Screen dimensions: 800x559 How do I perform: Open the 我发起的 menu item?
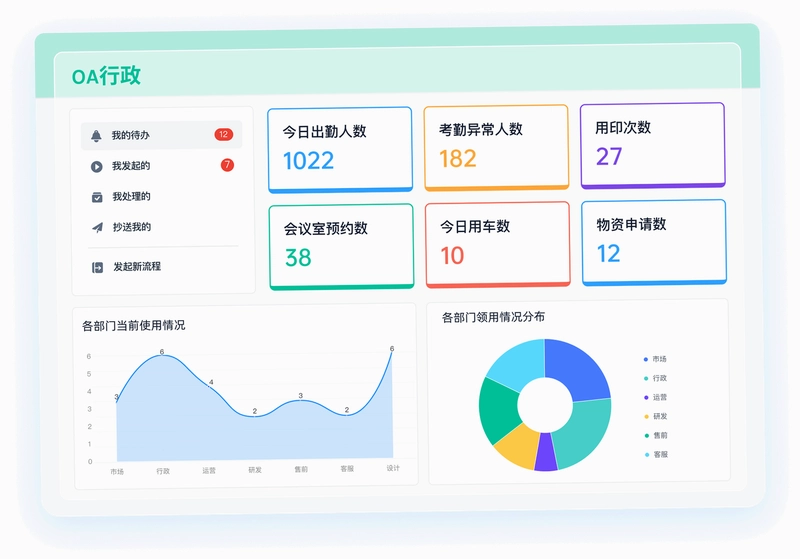161,166
